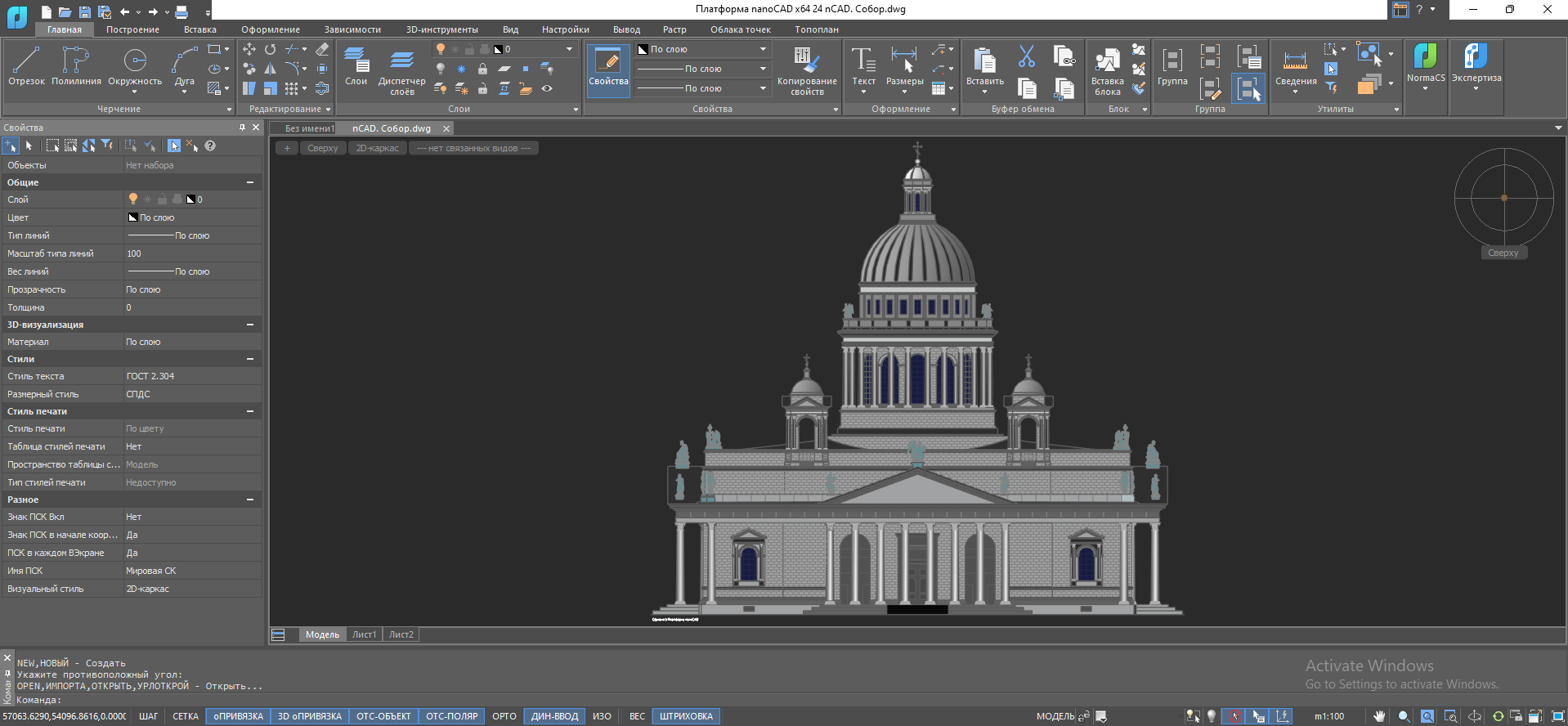Click the 2D-каркас visual style button
1568x726 pixels.
[377, 148]
